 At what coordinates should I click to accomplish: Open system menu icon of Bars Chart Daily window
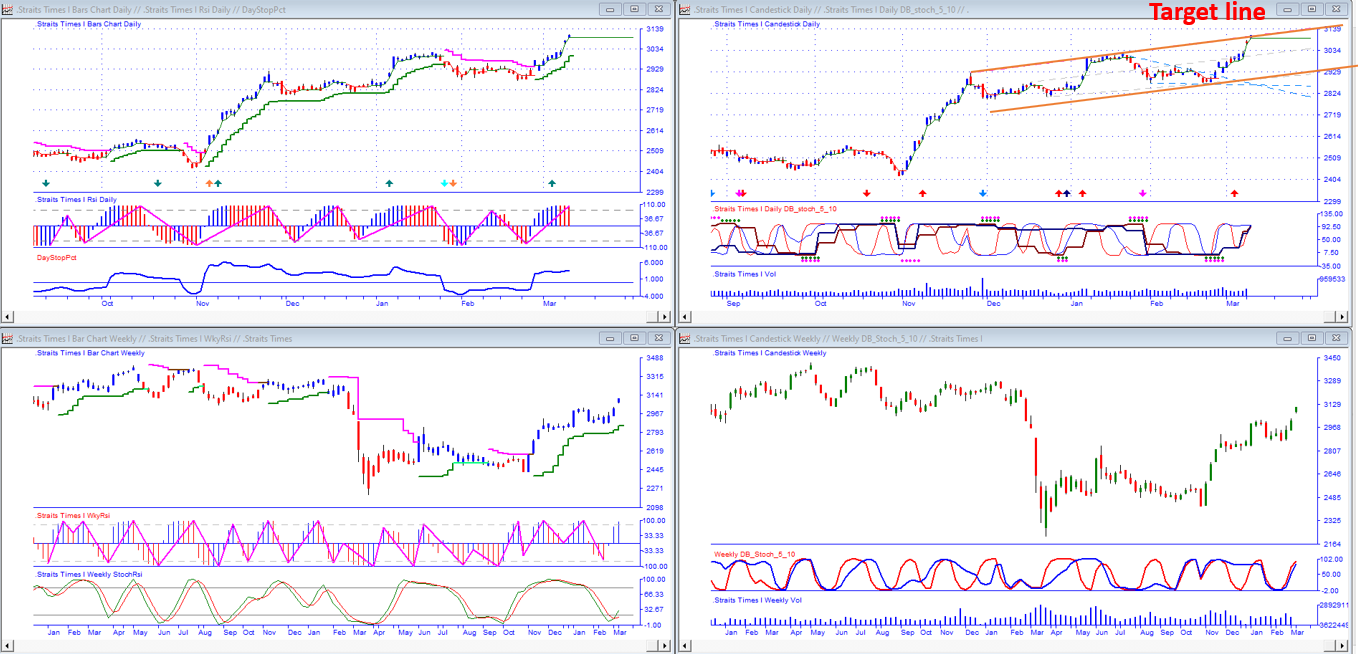coord(9,9)
